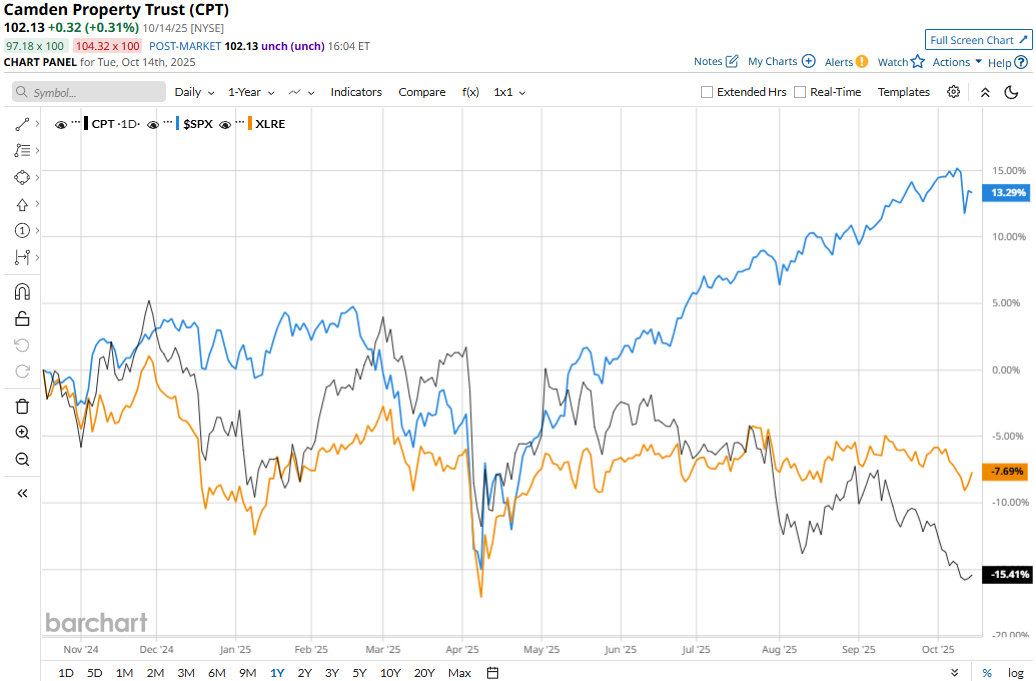1036x681 pixels.
Task: Open CPT series options ellipsis
Action: click(75, 123)
